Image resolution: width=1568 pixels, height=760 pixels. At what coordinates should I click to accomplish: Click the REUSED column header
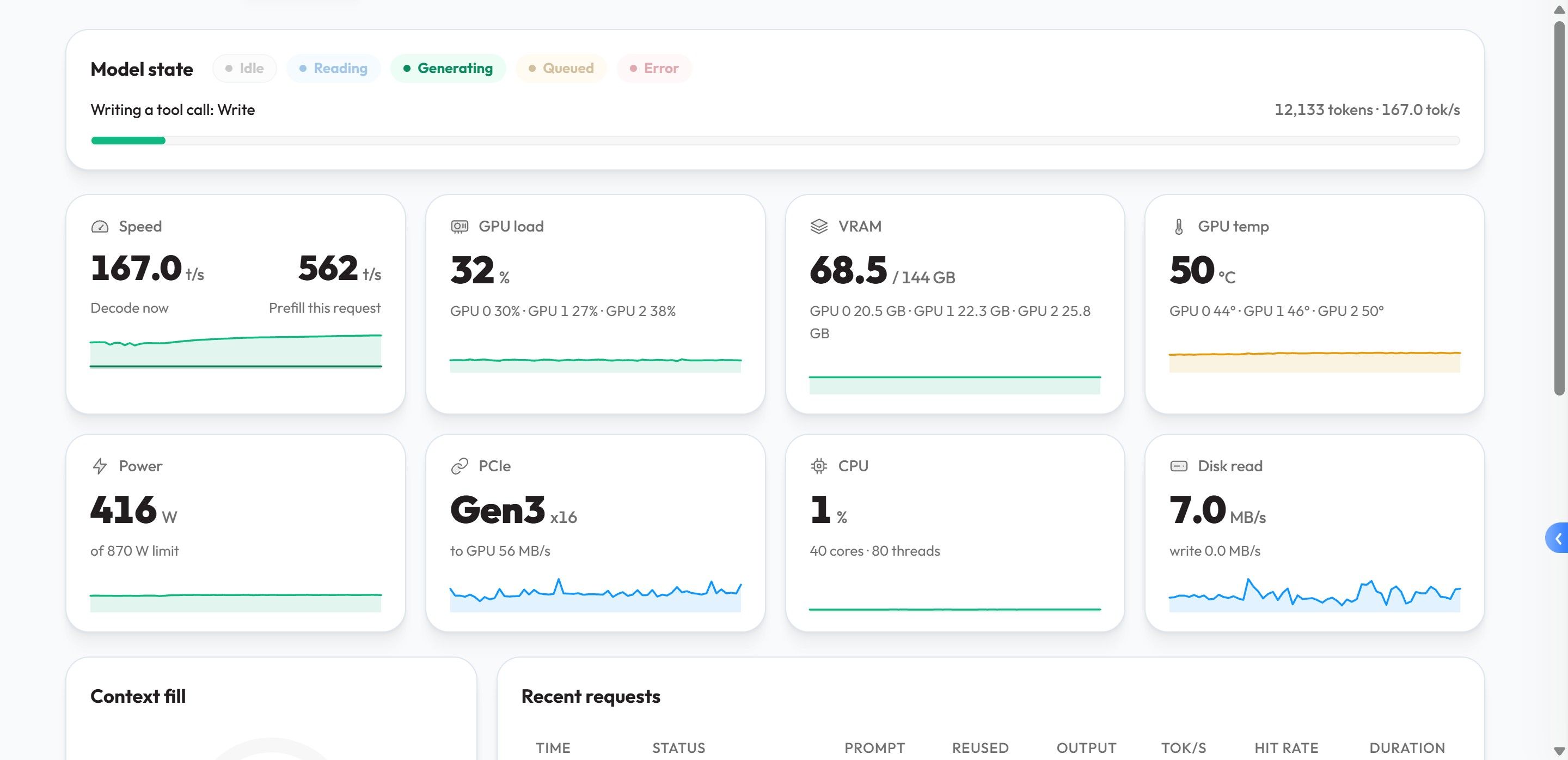pos(981,748)
